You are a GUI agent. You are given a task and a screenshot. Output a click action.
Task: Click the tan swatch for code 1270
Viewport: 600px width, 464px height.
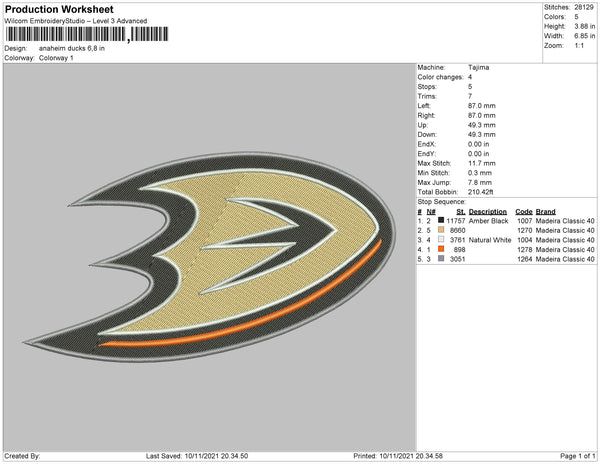point(441,230)
